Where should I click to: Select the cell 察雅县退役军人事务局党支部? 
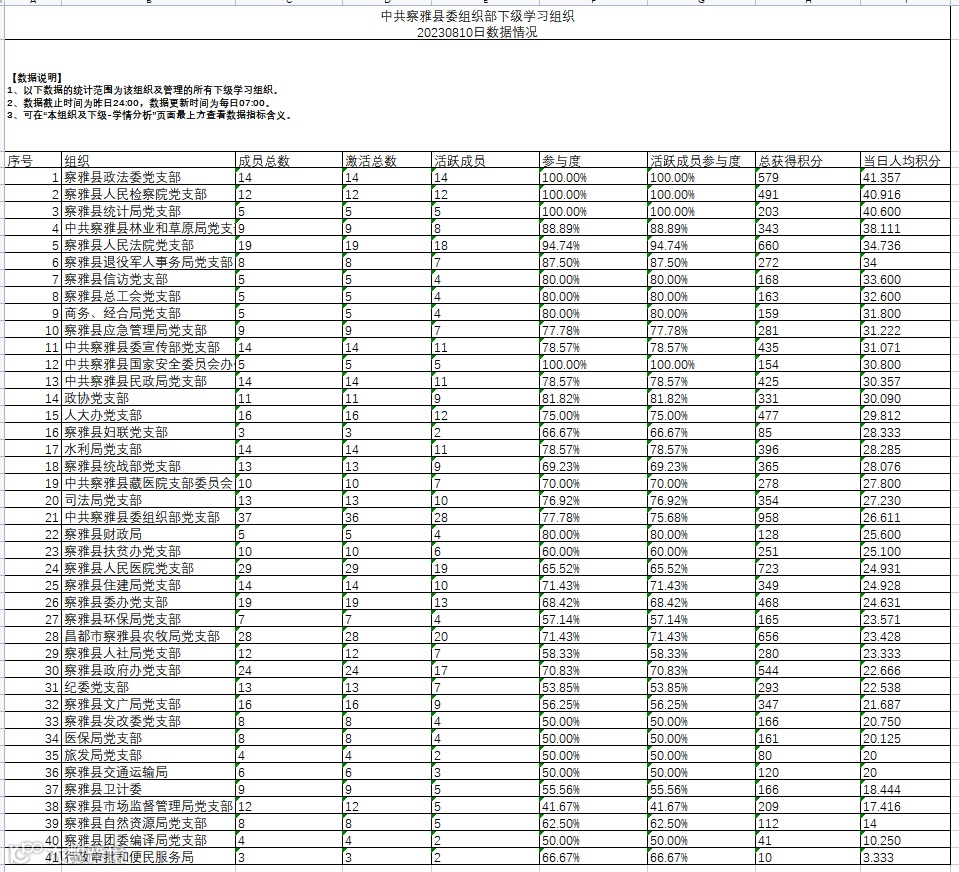coord(149,262)
